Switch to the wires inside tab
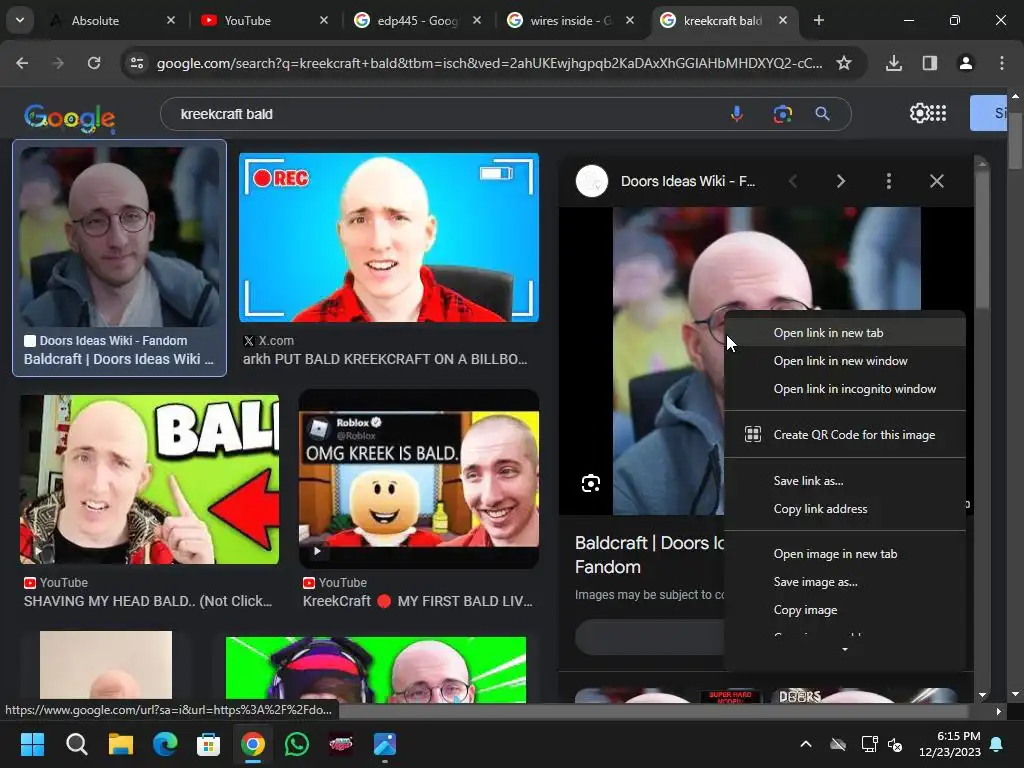Image resolution: width=1024 pixels, height=768 pixels. pos(570,20)
